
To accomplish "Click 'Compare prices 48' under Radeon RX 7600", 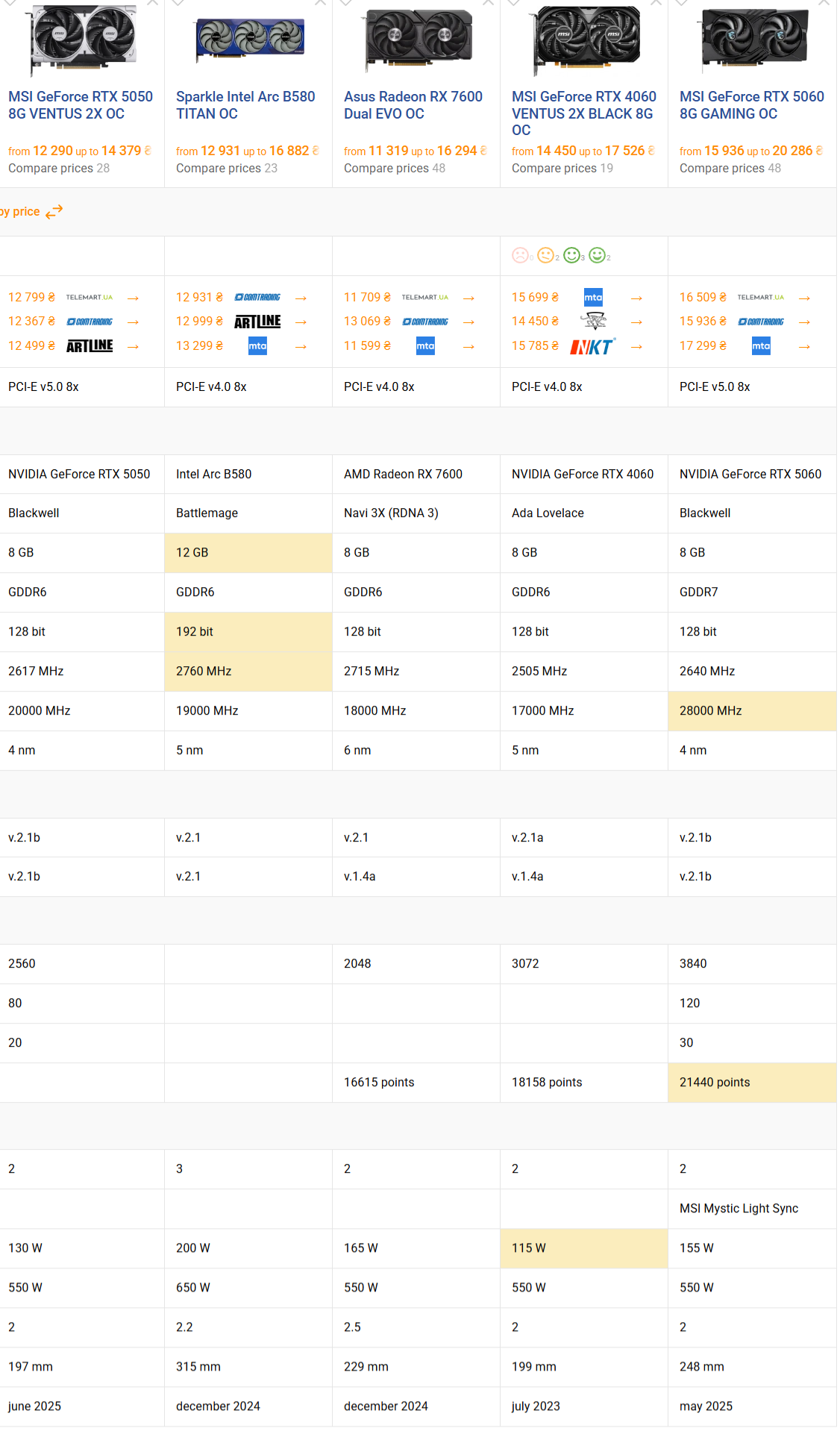I will (395, 169).
